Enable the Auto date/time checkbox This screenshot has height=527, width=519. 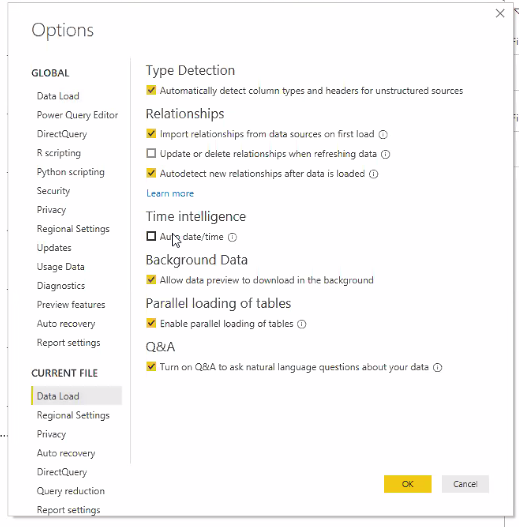pyautogui.click(x=151, y=236)
